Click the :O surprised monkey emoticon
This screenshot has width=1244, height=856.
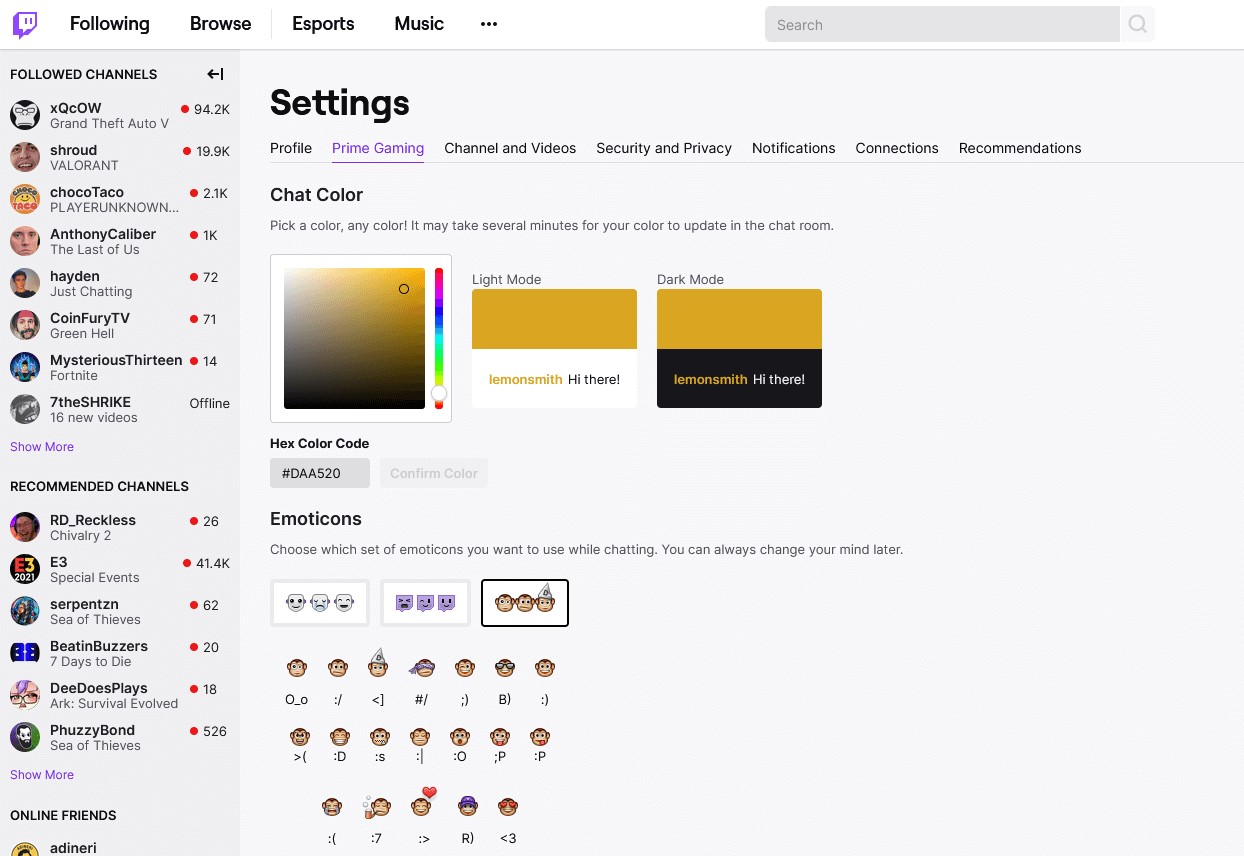click(460, 738)
